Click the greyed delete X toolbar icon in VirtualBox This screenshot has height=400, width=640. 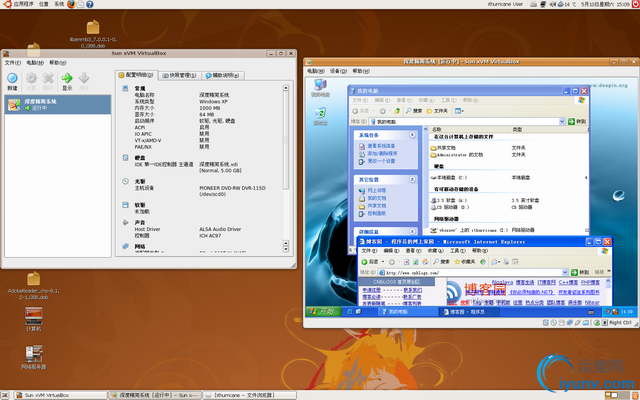tap(48, 78)
